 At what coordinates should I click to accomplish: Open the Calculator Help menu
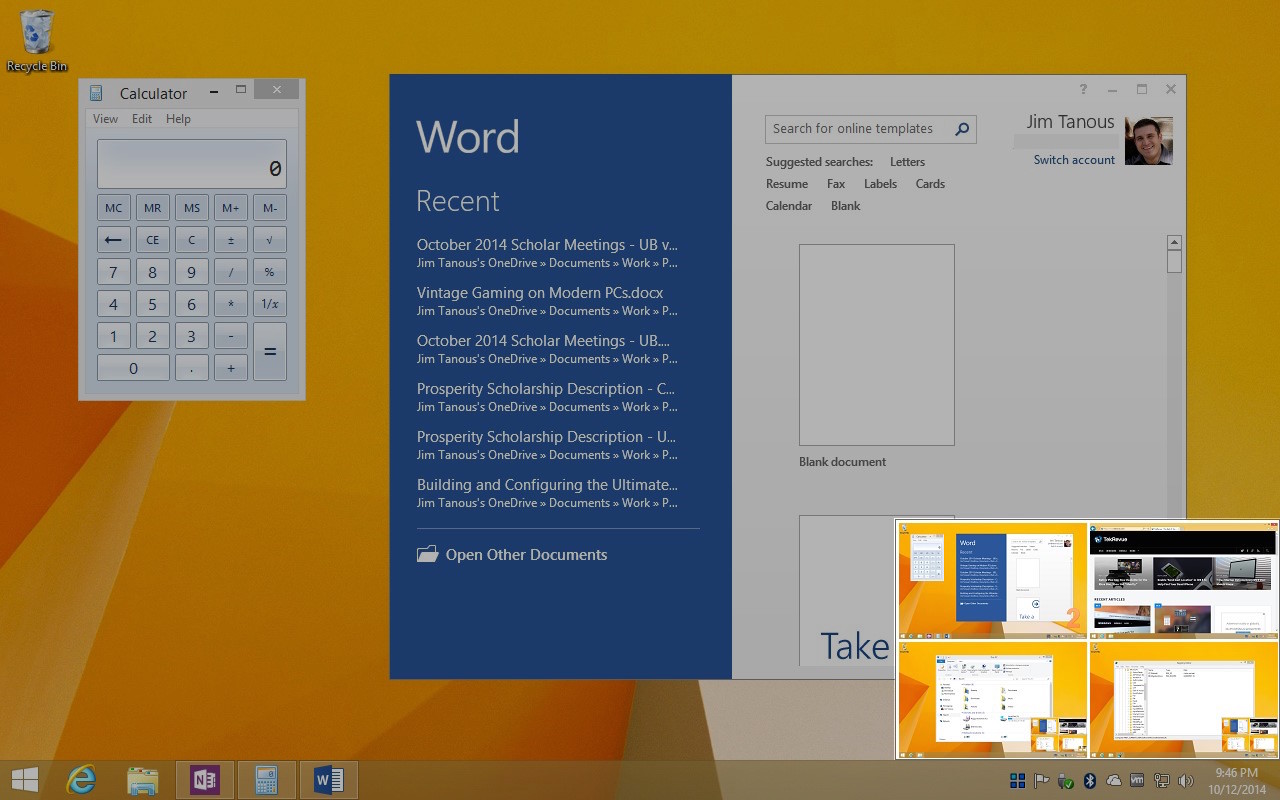click(178, 118)
